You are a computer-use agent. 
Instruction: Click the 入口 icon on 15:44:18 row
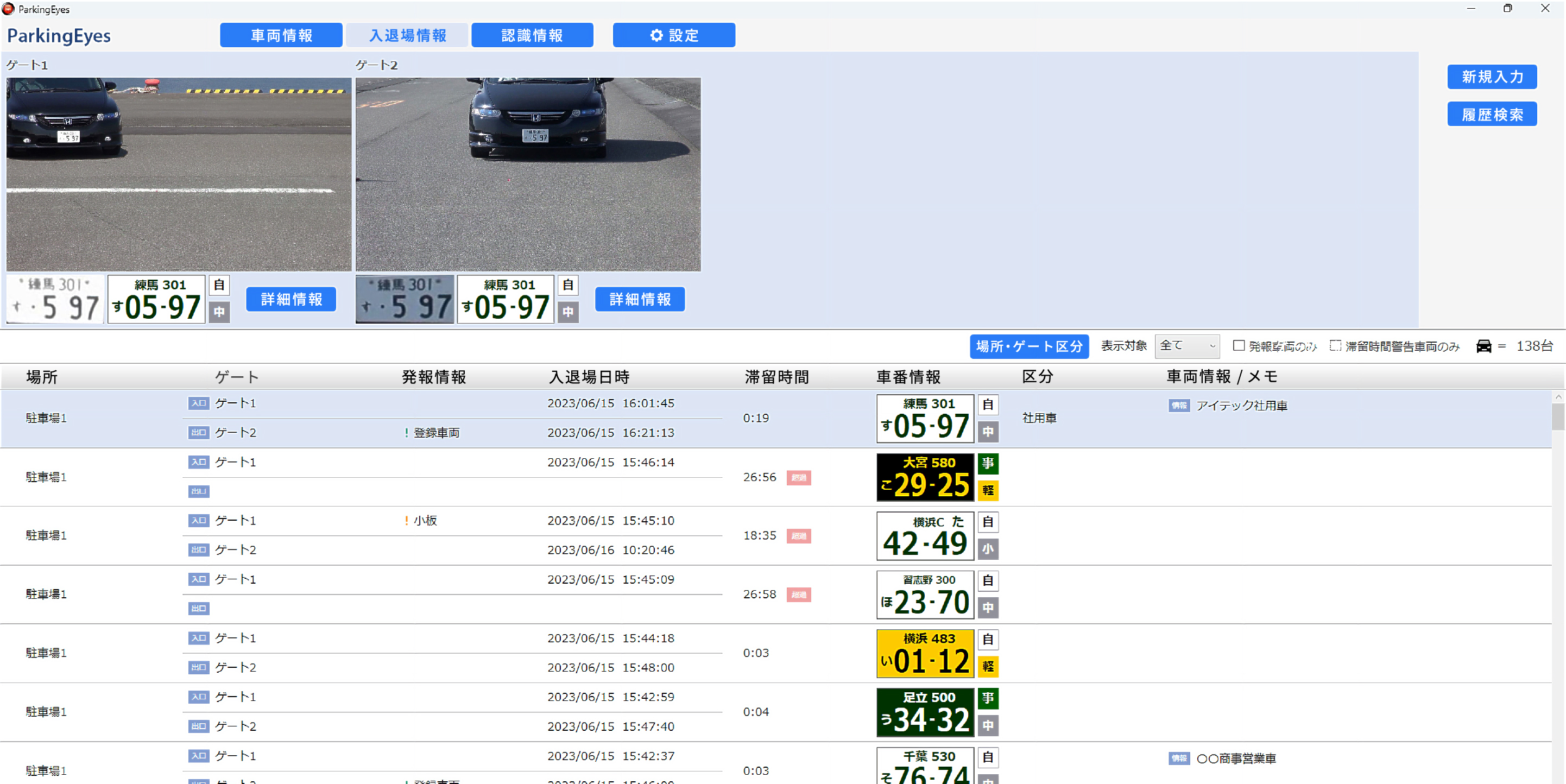point(199,638)
